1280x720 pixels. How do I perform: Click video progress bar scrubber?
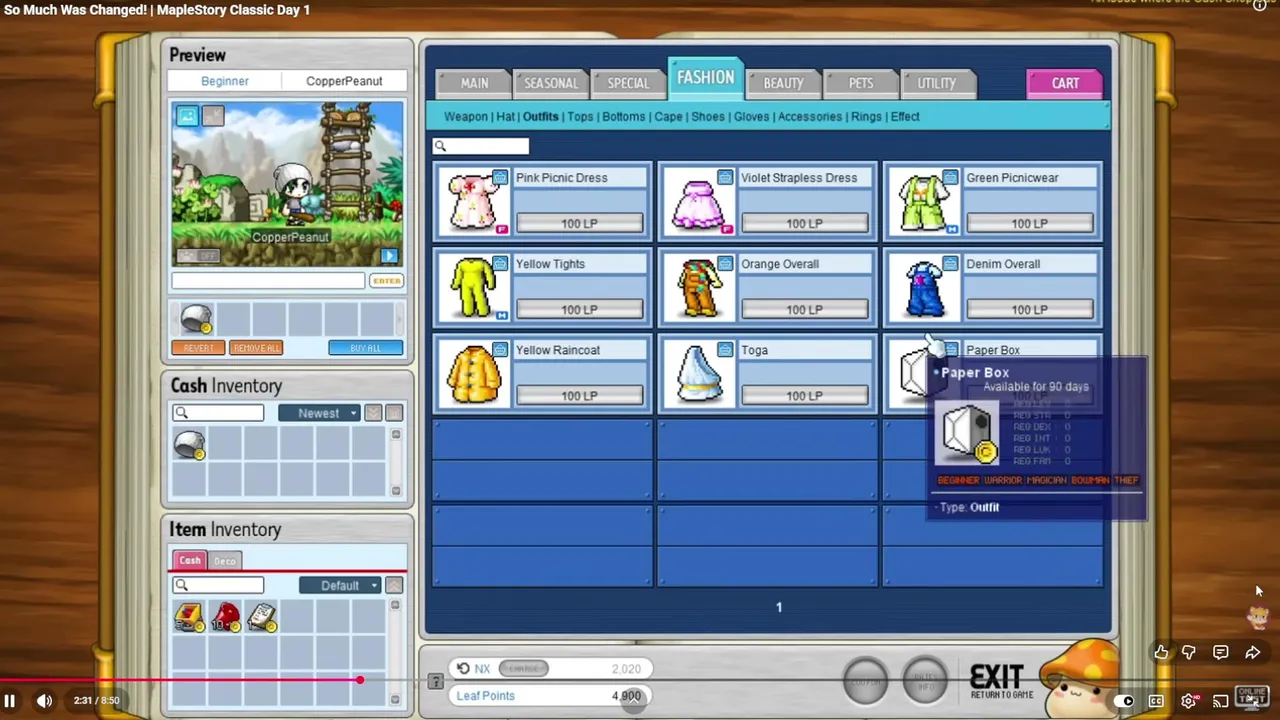(x=359, y=680)
